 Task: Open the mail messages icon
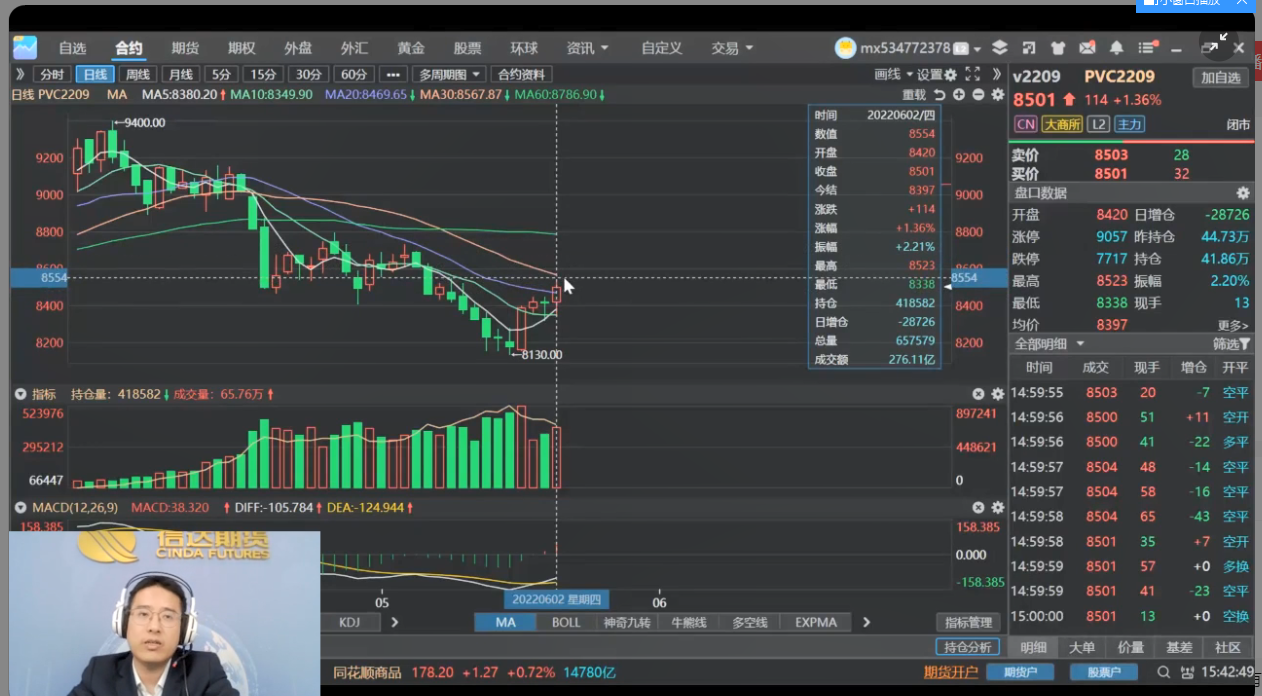pos(1087,48)
